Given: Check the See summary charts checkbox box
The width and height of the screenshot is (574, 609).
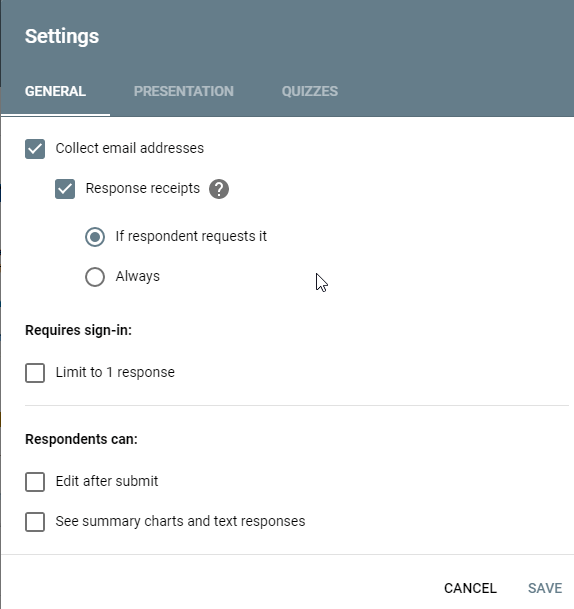Looking at the screenshot, I should 35,522.
